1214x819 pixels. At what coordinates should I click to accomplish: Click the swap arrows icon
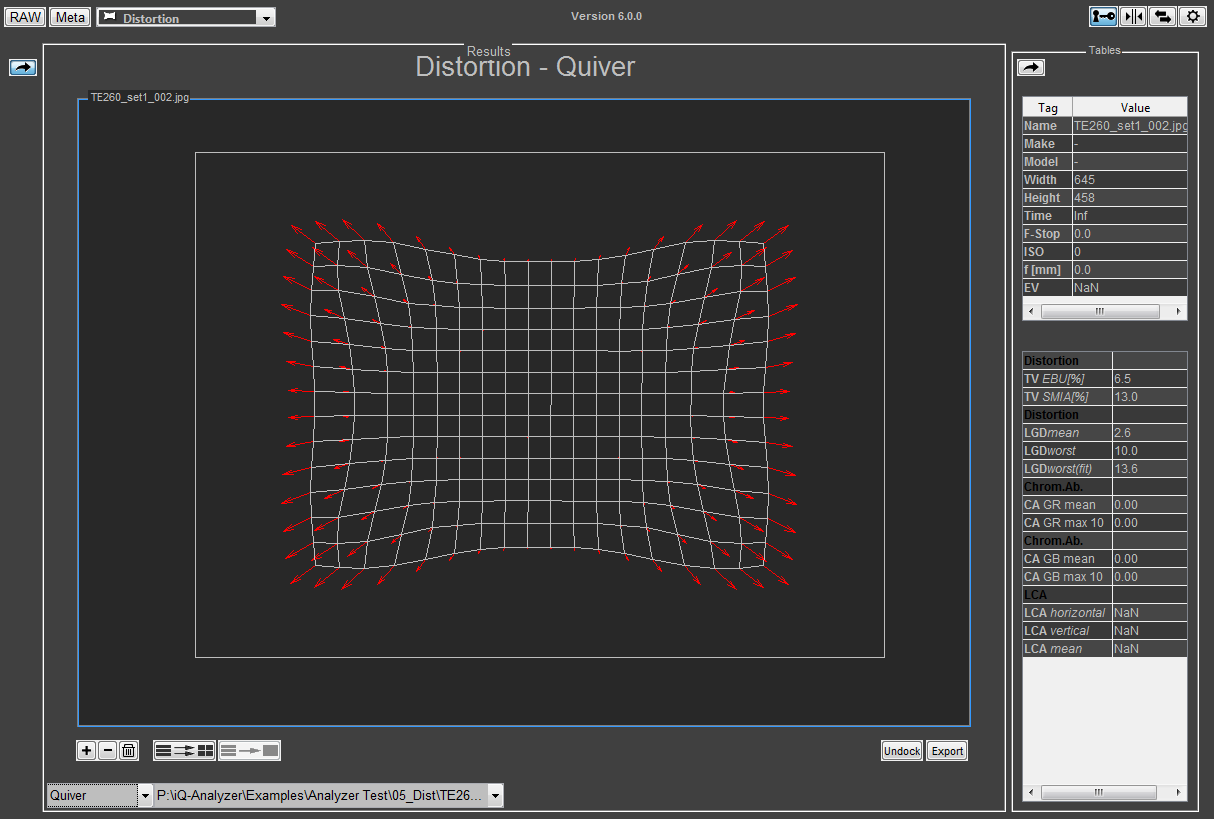(x=1162, y=16)
